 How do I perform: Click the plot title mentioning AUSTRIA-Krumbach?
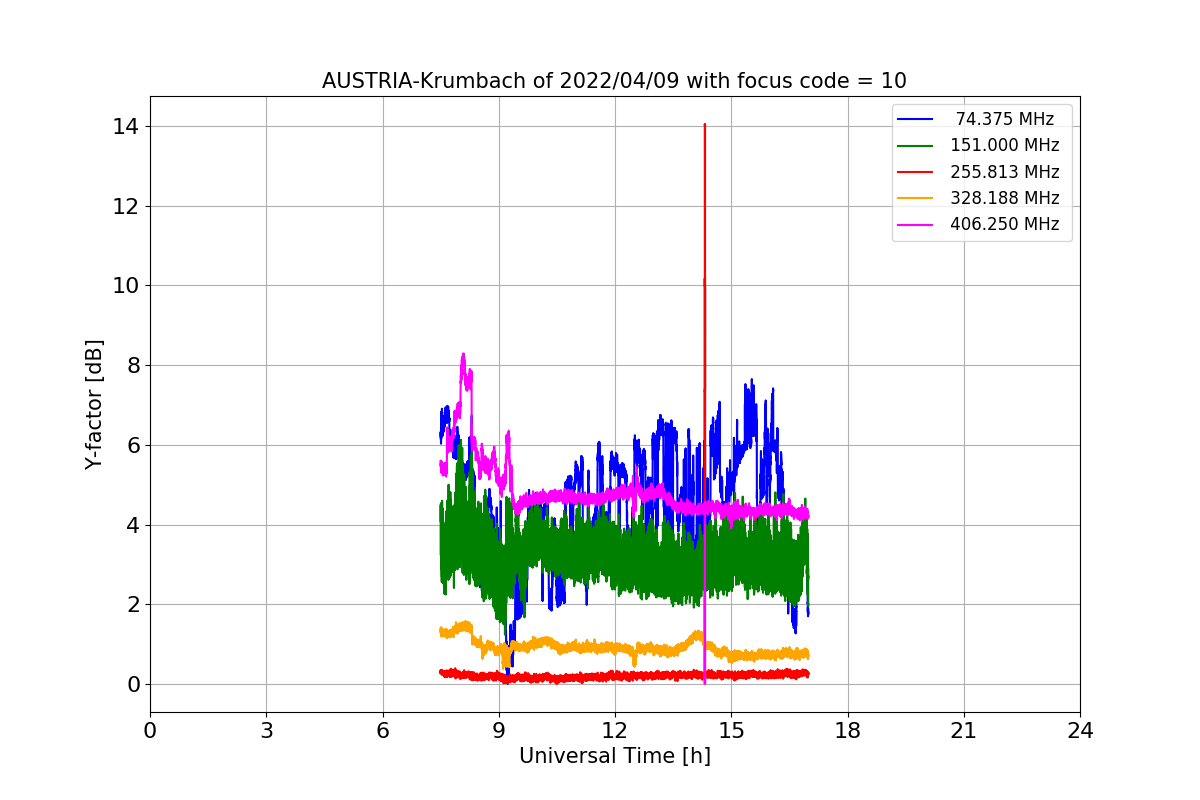click(x=614, y=81)
